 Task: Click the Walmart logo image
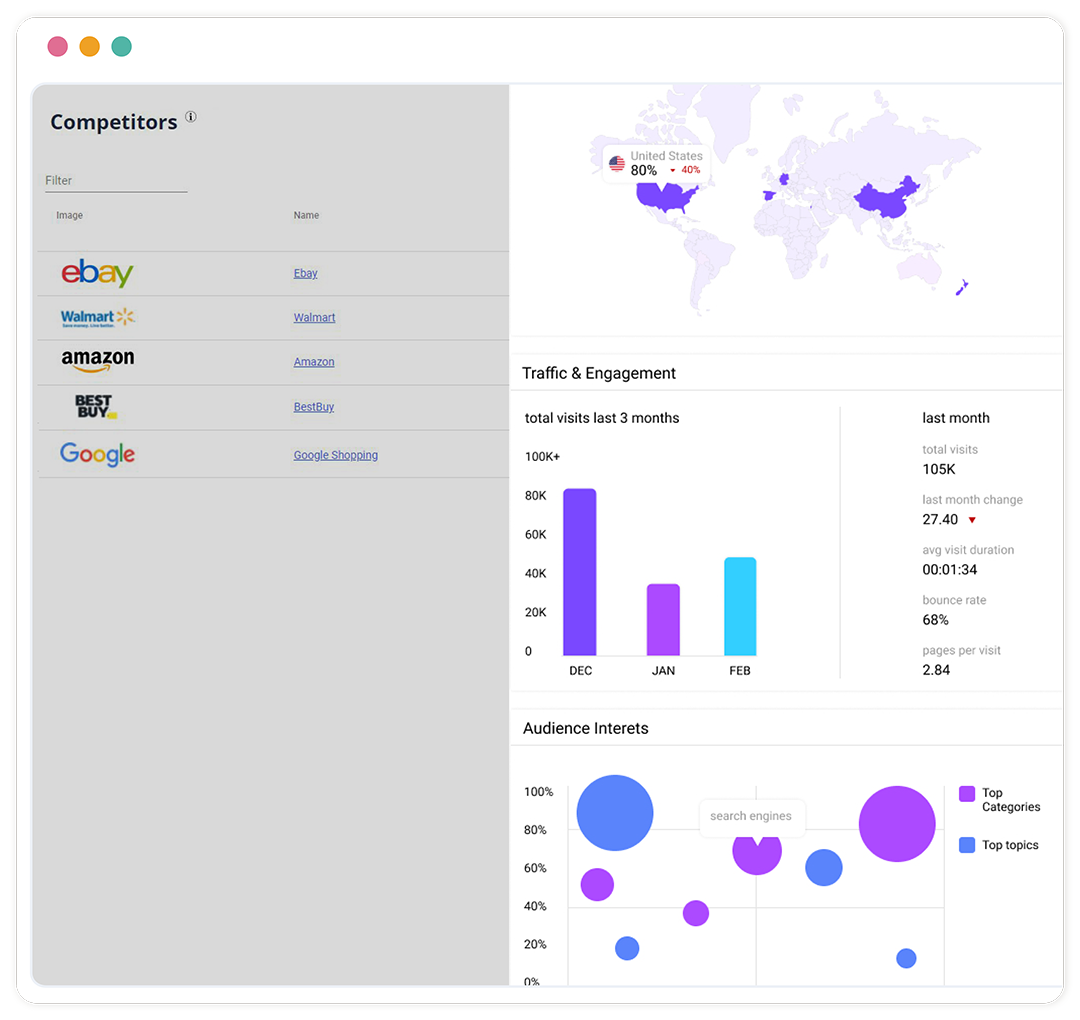97,318
